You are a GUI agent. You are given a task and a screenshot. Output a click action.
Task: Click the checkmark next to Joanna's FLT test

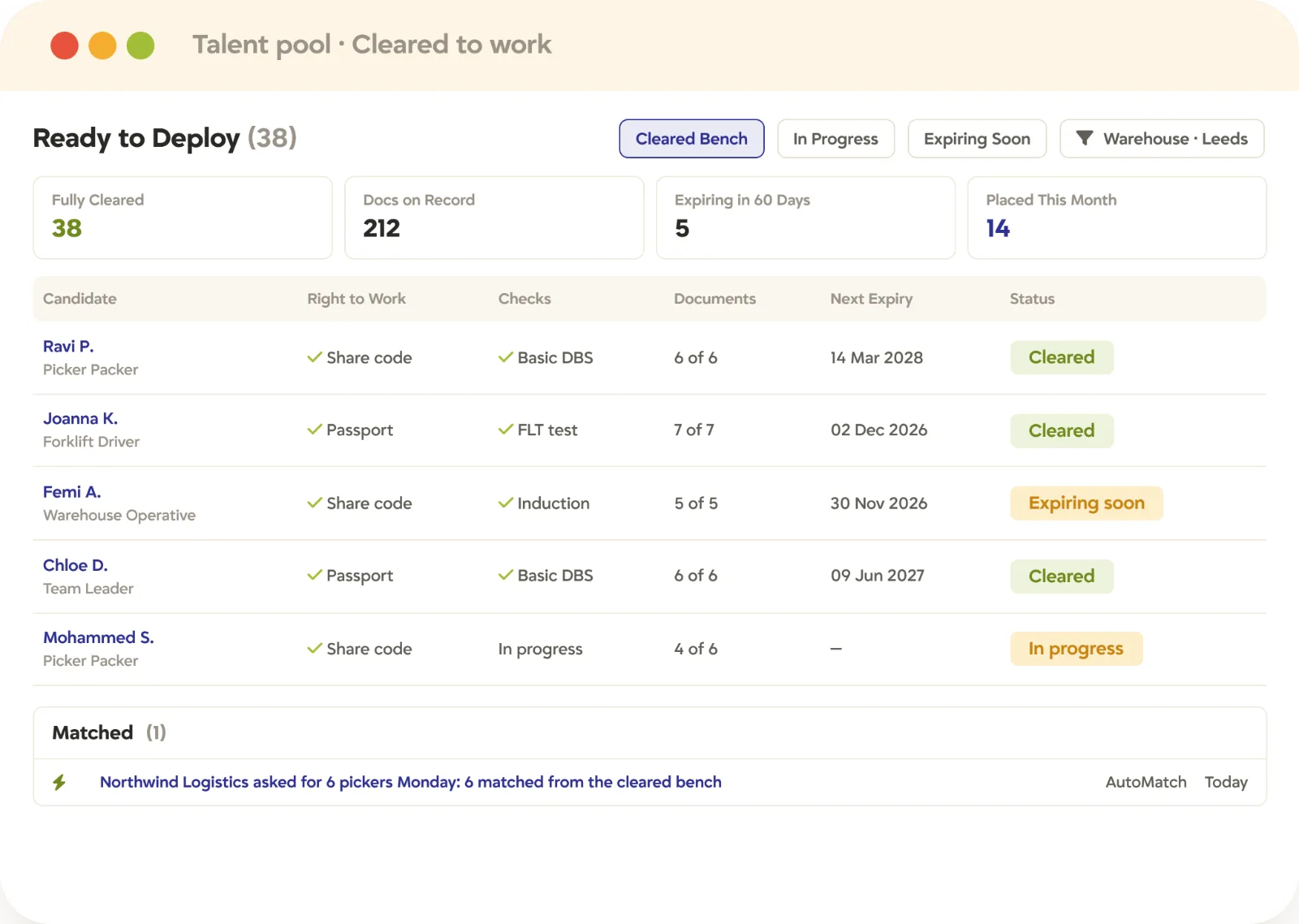(x=506, y=430)
